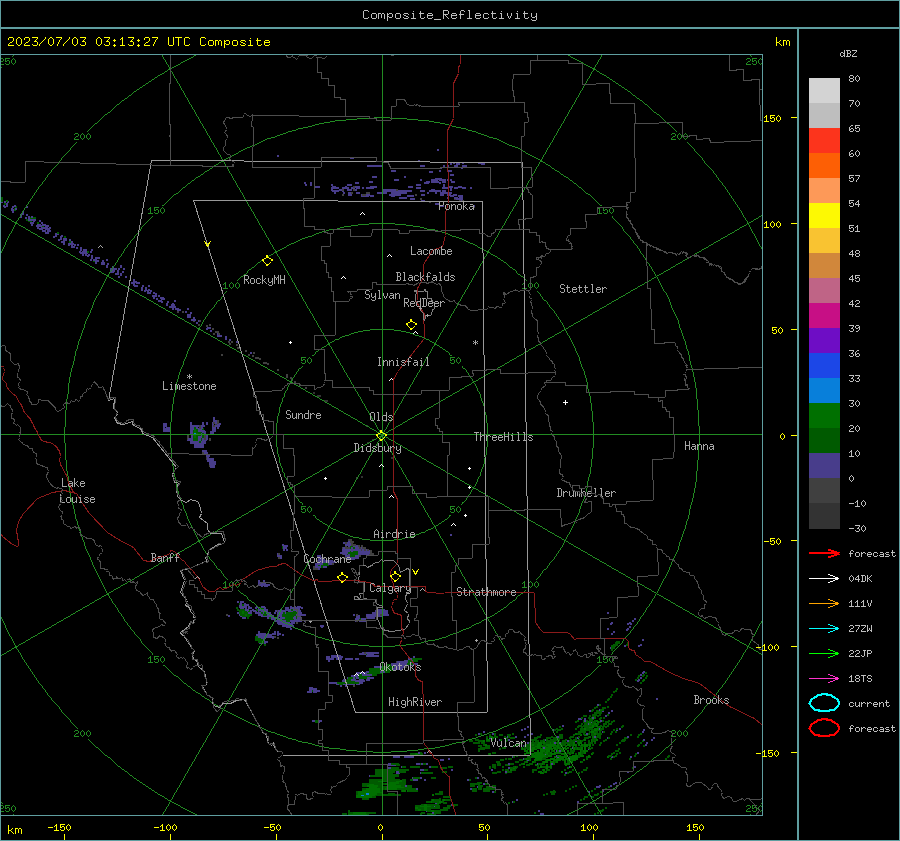
Task: Select the green swatch between 30 and 20
Action: pyautogui.click(x=824, y=416)
